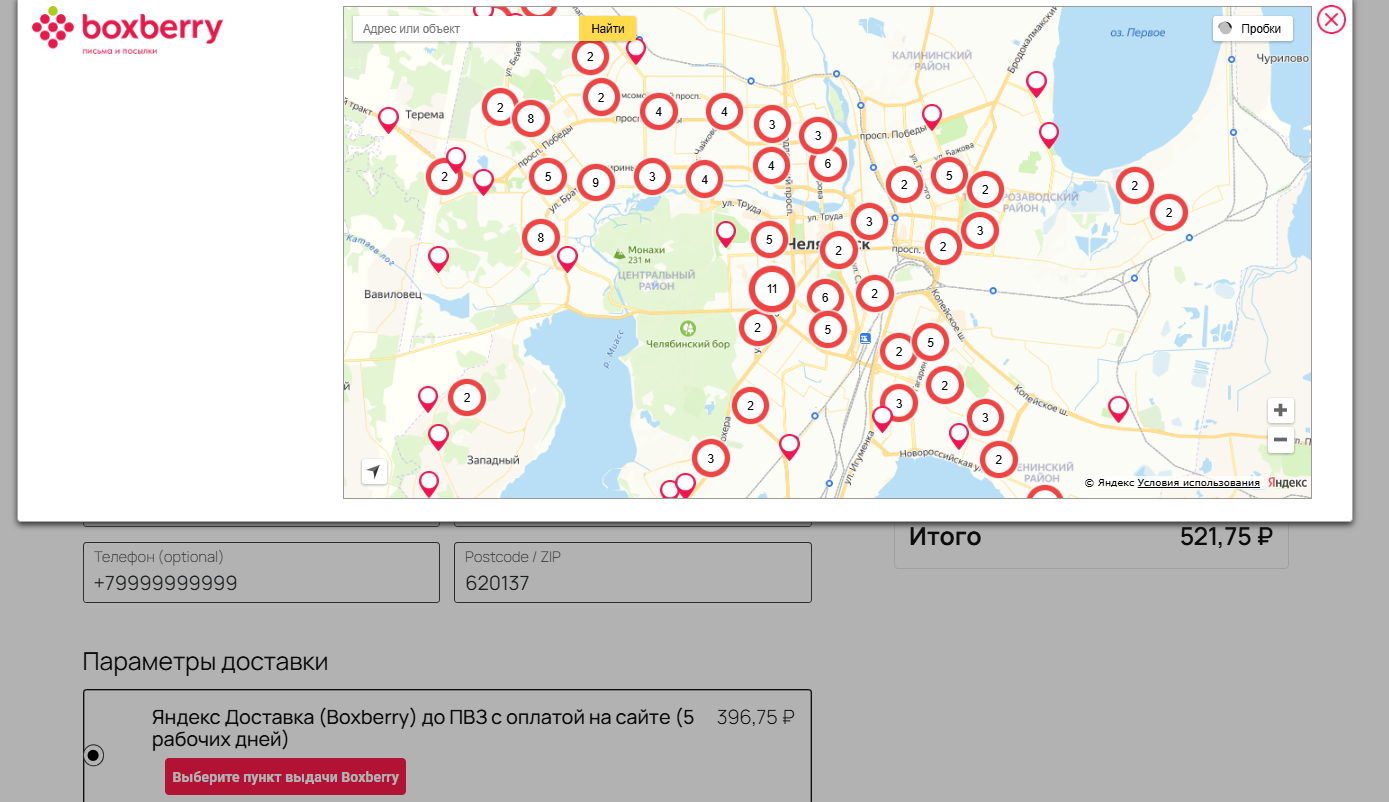Click the Итого total 521,75 ₽ value
1389x802 pixels.
(x=1226, y=537)
